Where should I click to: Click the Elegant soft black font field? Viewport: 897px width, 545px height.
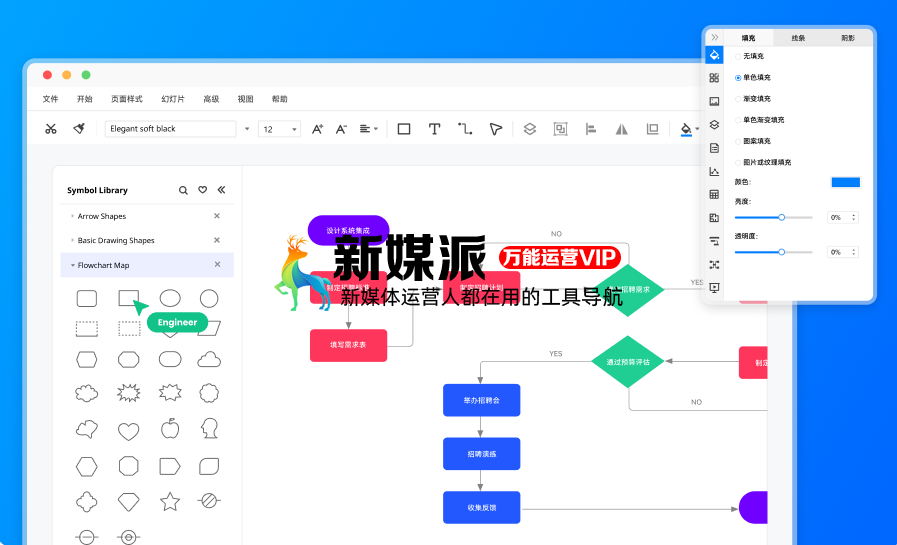[x=170, y=129]
